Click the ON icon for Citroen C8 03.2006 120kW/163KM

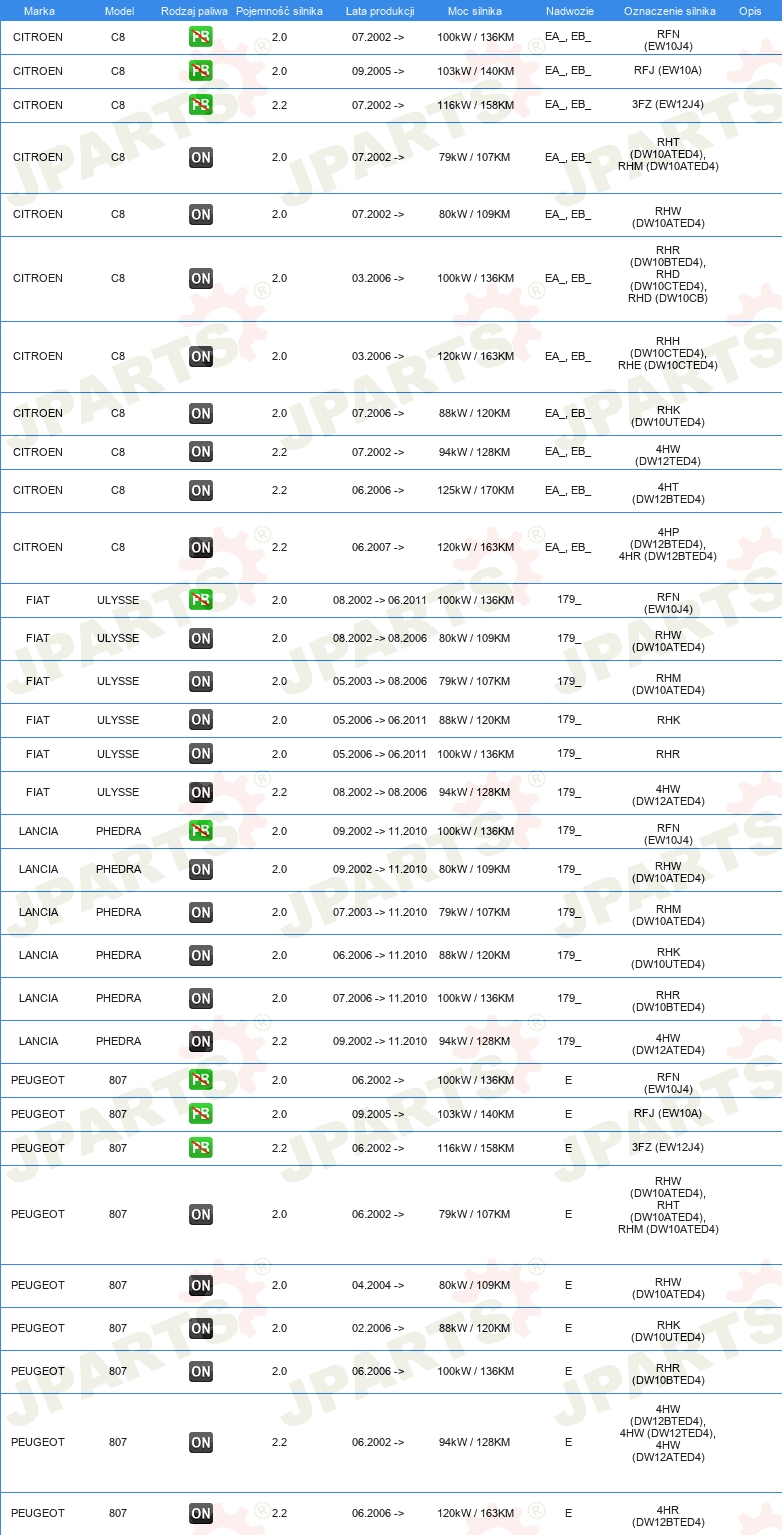click(x=201, y=357)
